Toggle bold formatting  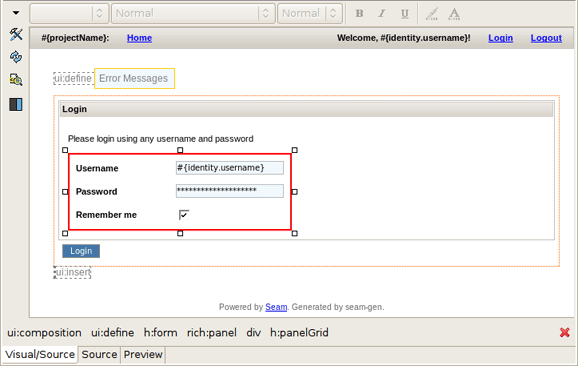[x=359, y=14]
